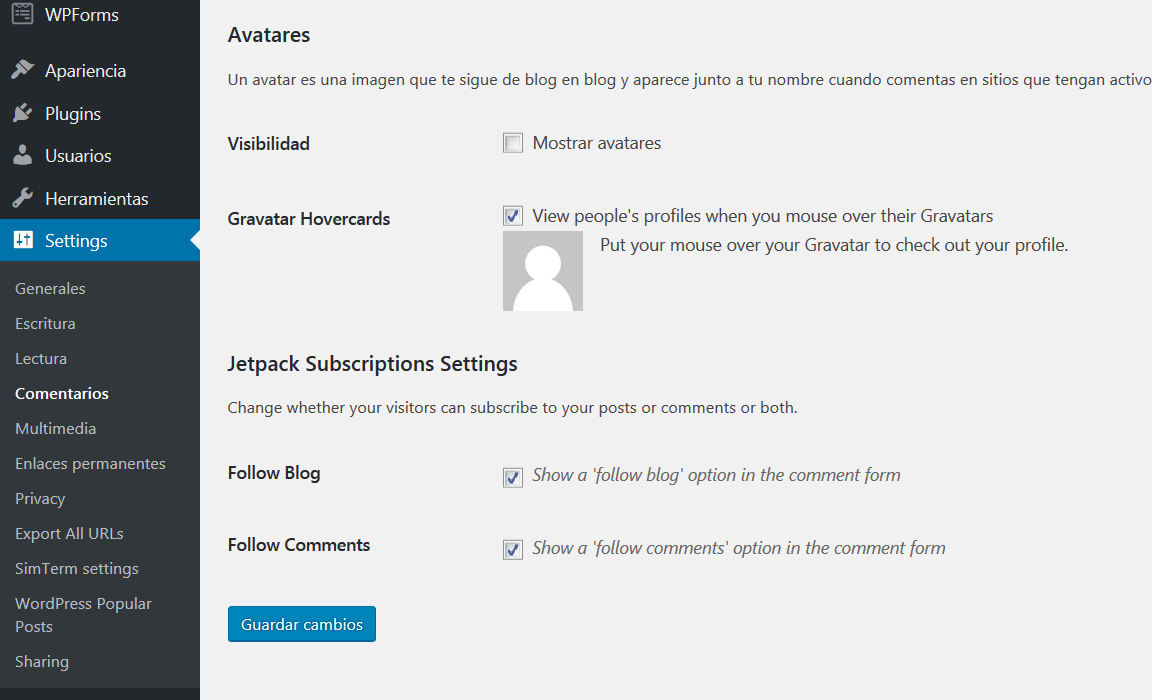This screenshot has height=700, width=1152.
Task: Click the 'Show a follow blog option' label
Action: coord(716,475)
